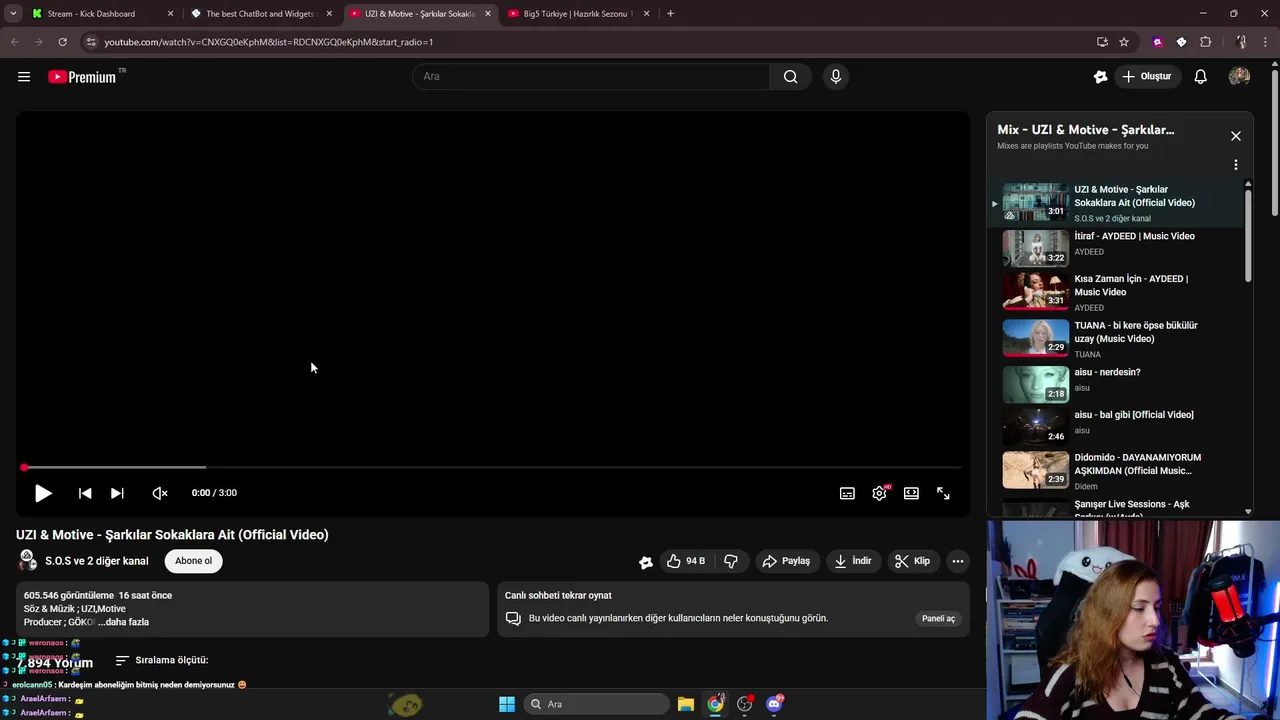Switch to Big5 Türkiye browser tab
This screenshot has width=1280, height=720.
578,14
